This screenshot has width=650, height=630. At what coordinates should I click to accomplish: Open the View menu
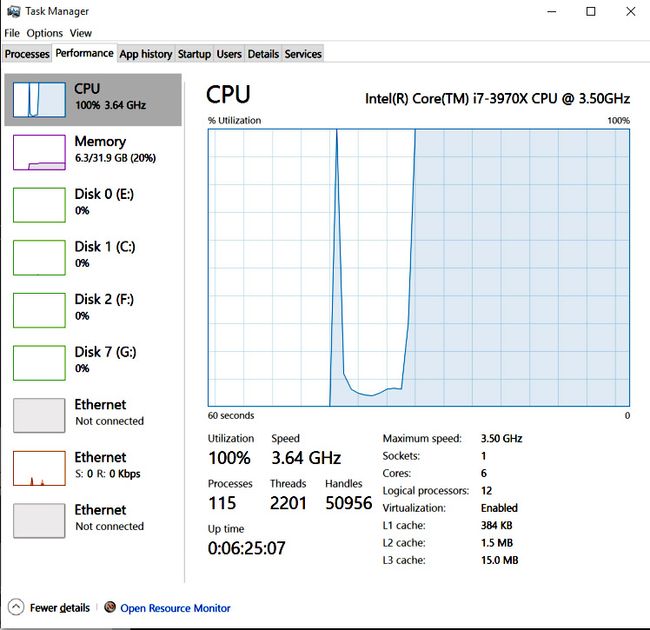81,33
